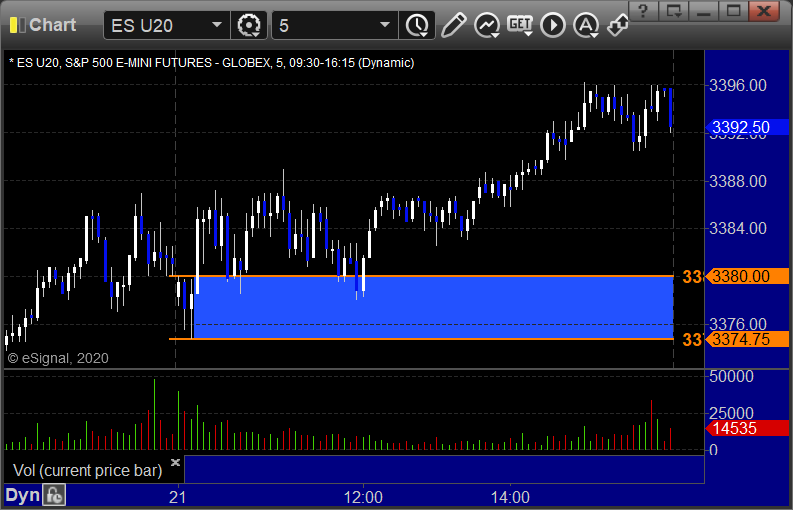Click the 3388.00 price axis label

coord(738,181)
